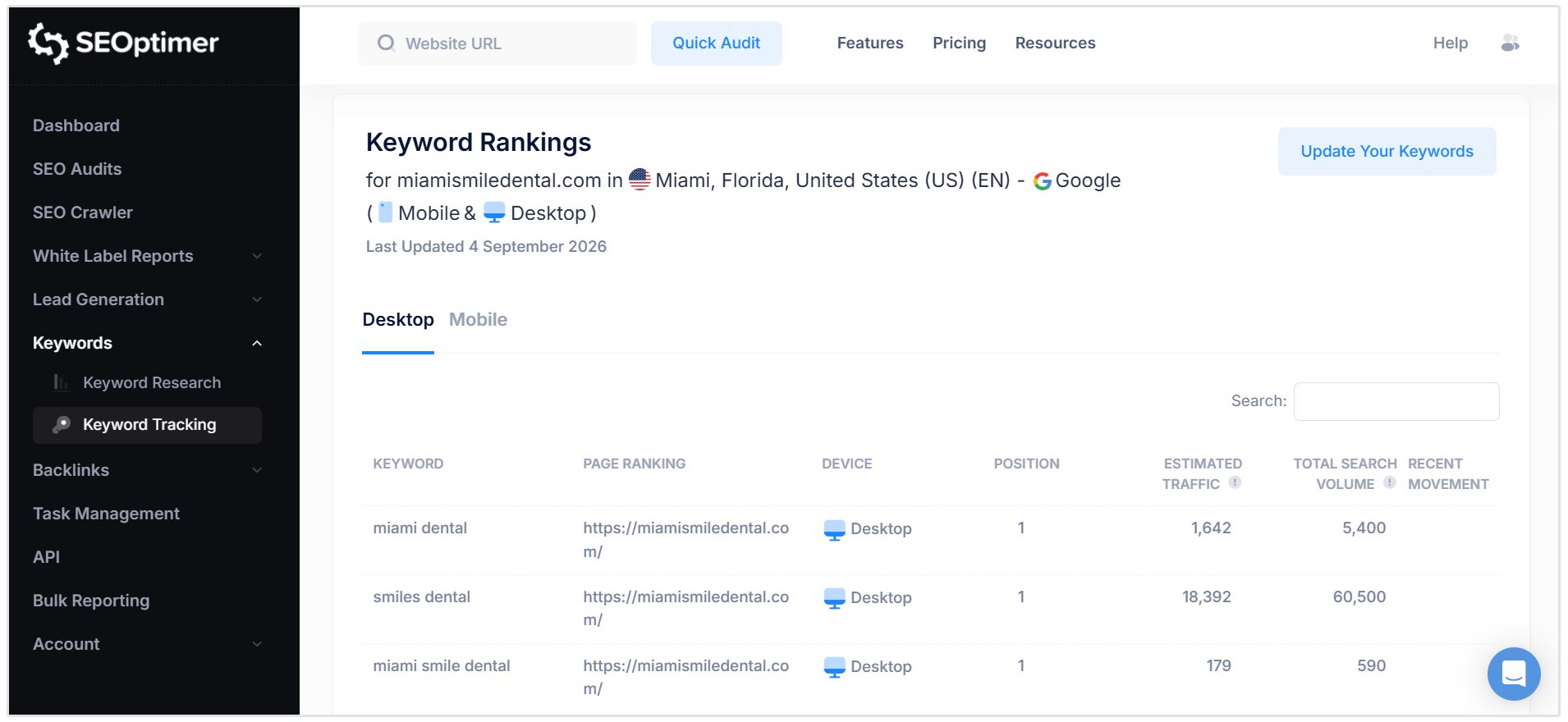Click traffic value 179

[1218, 666]
